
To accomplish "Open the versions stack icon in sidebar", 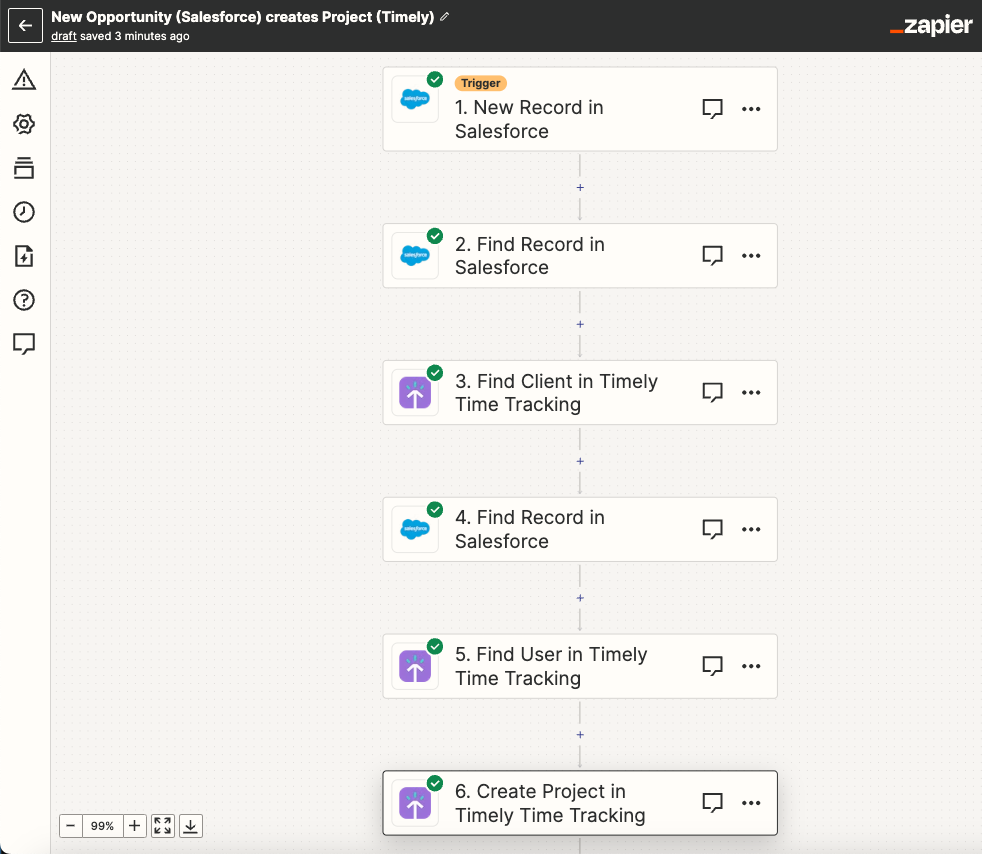I will 24,168.
